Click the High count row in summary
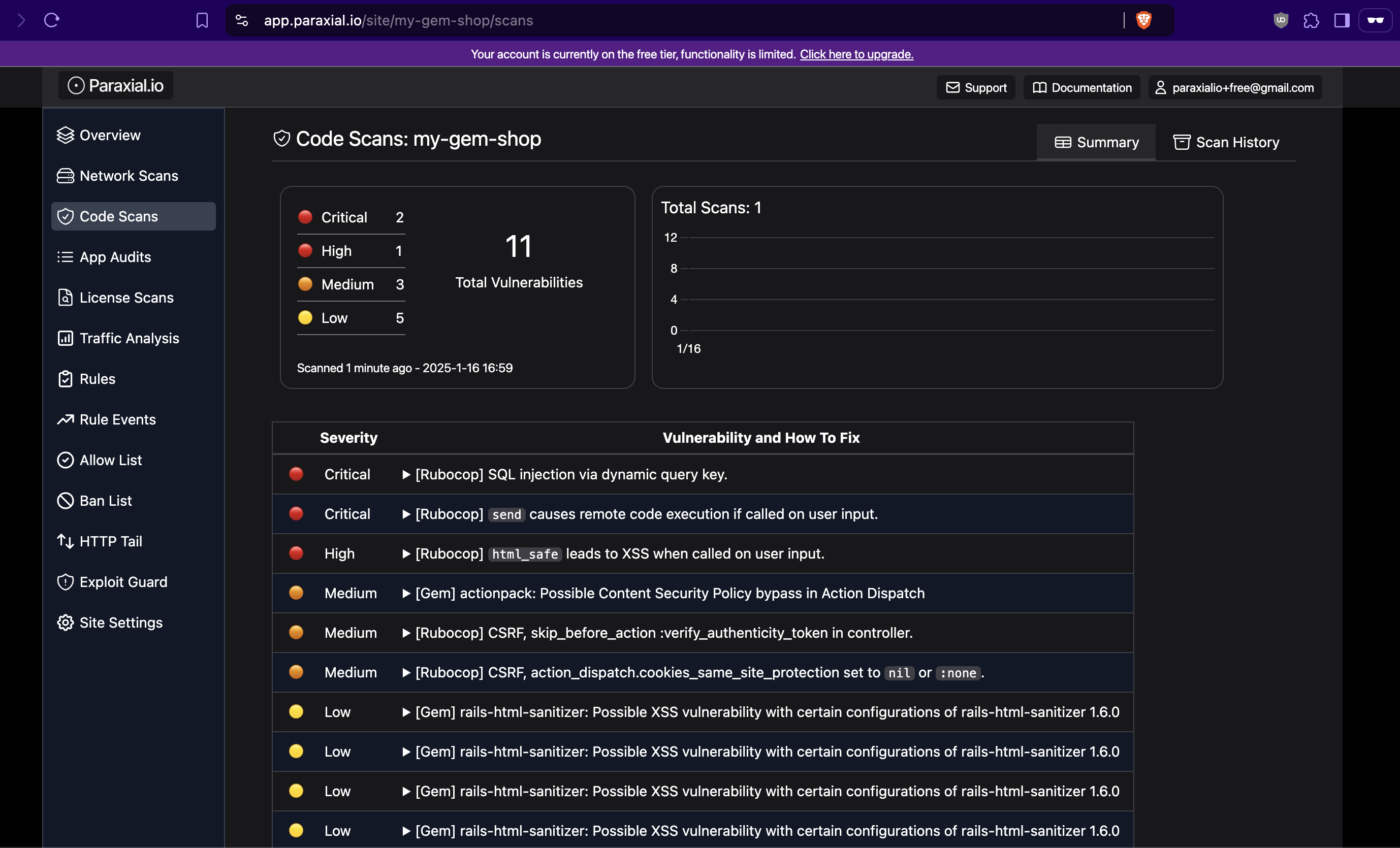Screen dimensions: 1400x848 click(351, 251)
